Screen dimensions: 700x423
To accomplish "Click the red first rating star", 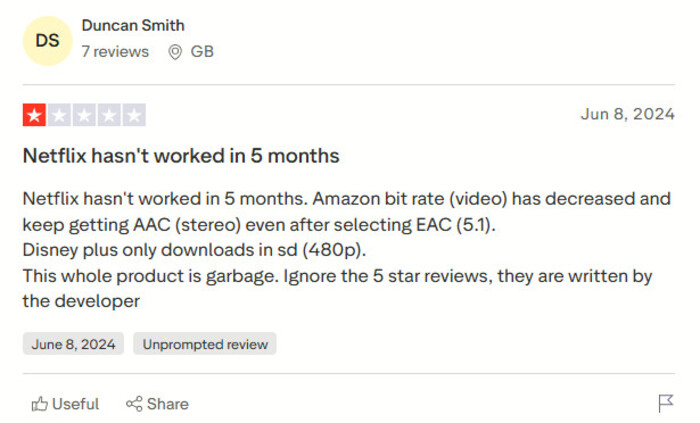I will tap(35, 115).
